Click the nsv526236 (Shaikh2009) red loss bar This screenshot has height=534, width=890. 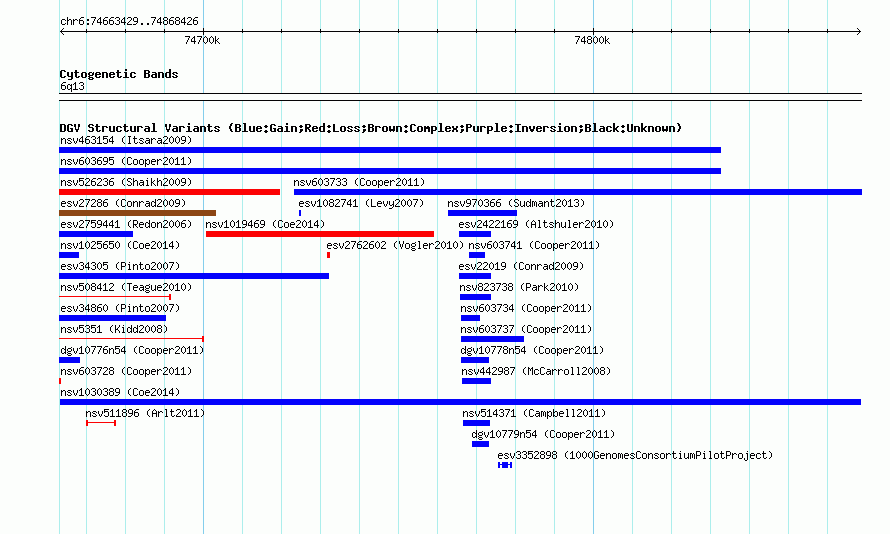(170, 192)
